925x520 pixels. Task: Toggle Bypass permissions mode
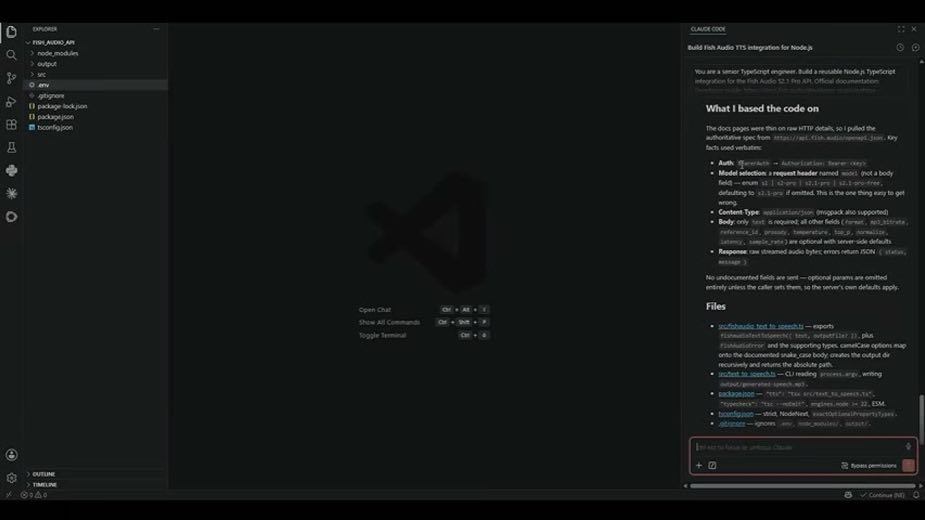[x=869, y=466]
